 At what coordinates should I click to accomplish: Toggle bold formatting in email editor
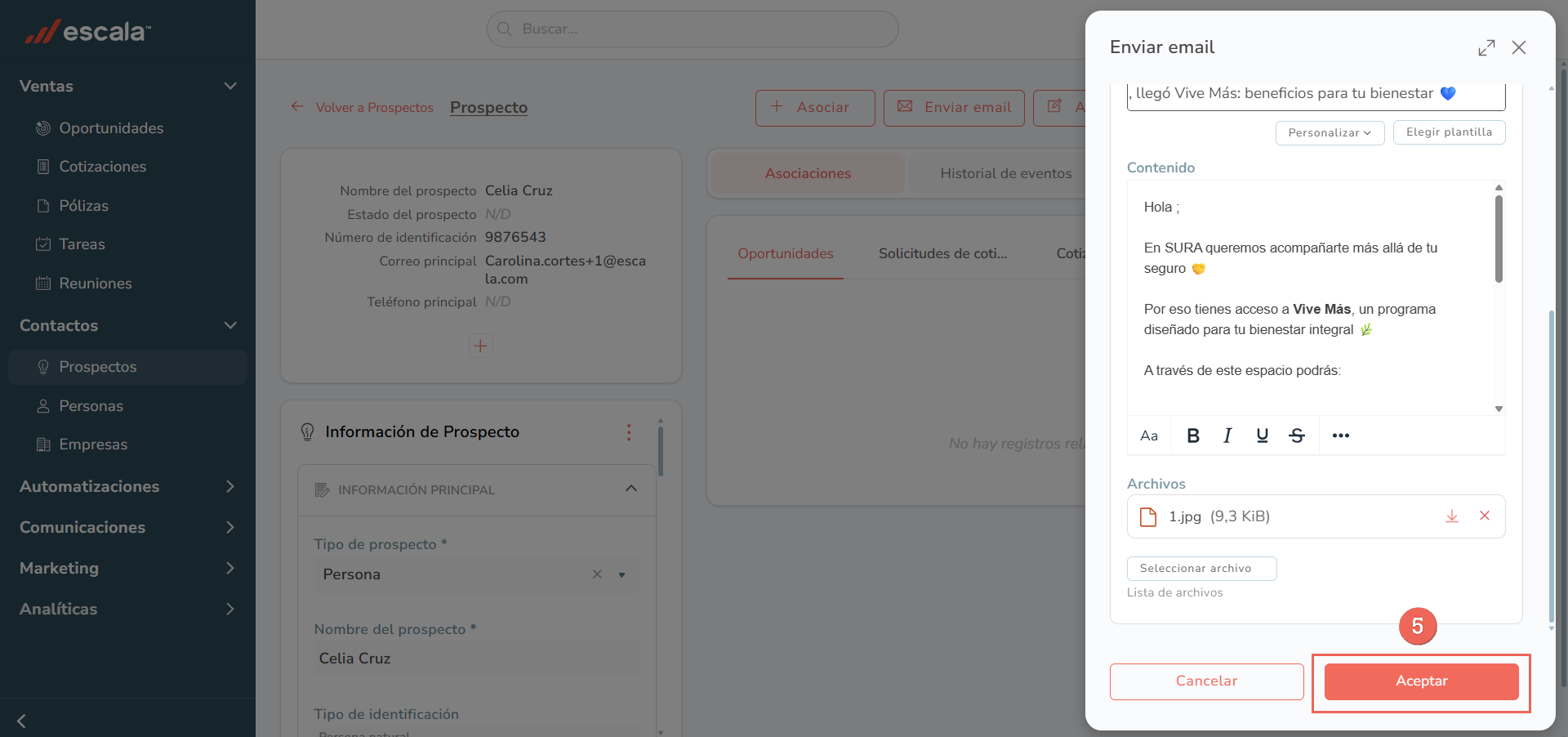(1193, 435)
